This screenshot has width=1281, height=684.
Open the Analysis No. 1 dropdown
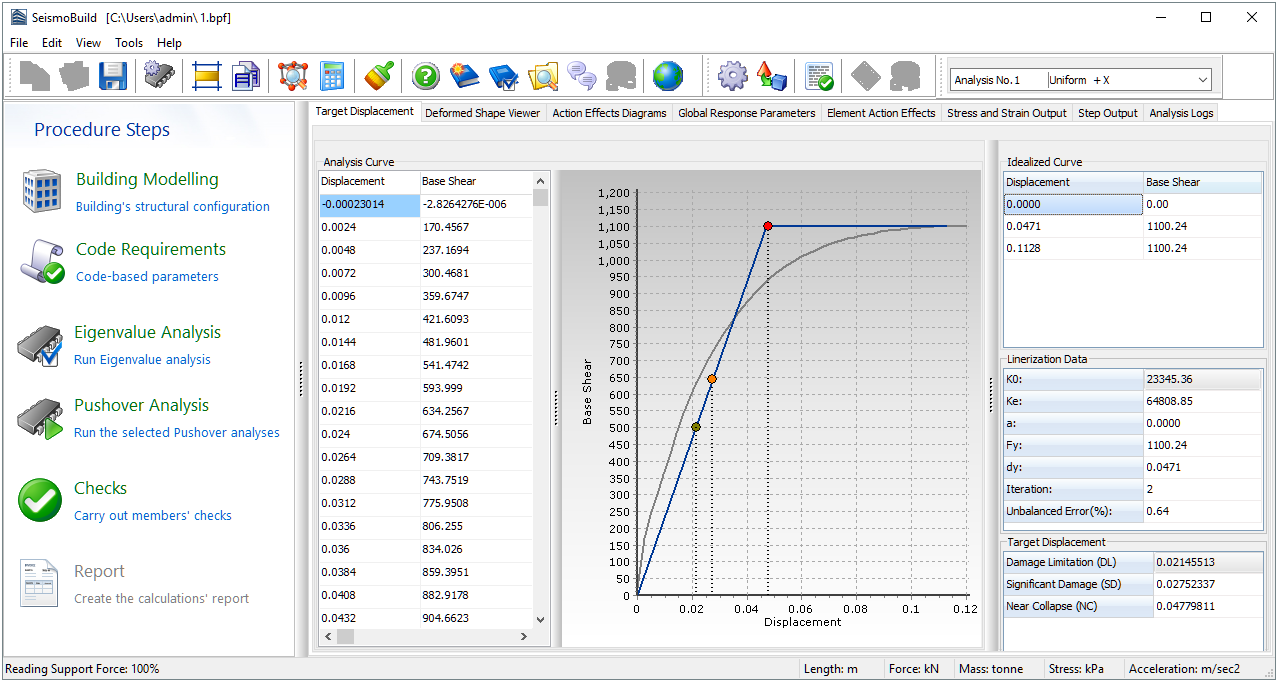1202,80
